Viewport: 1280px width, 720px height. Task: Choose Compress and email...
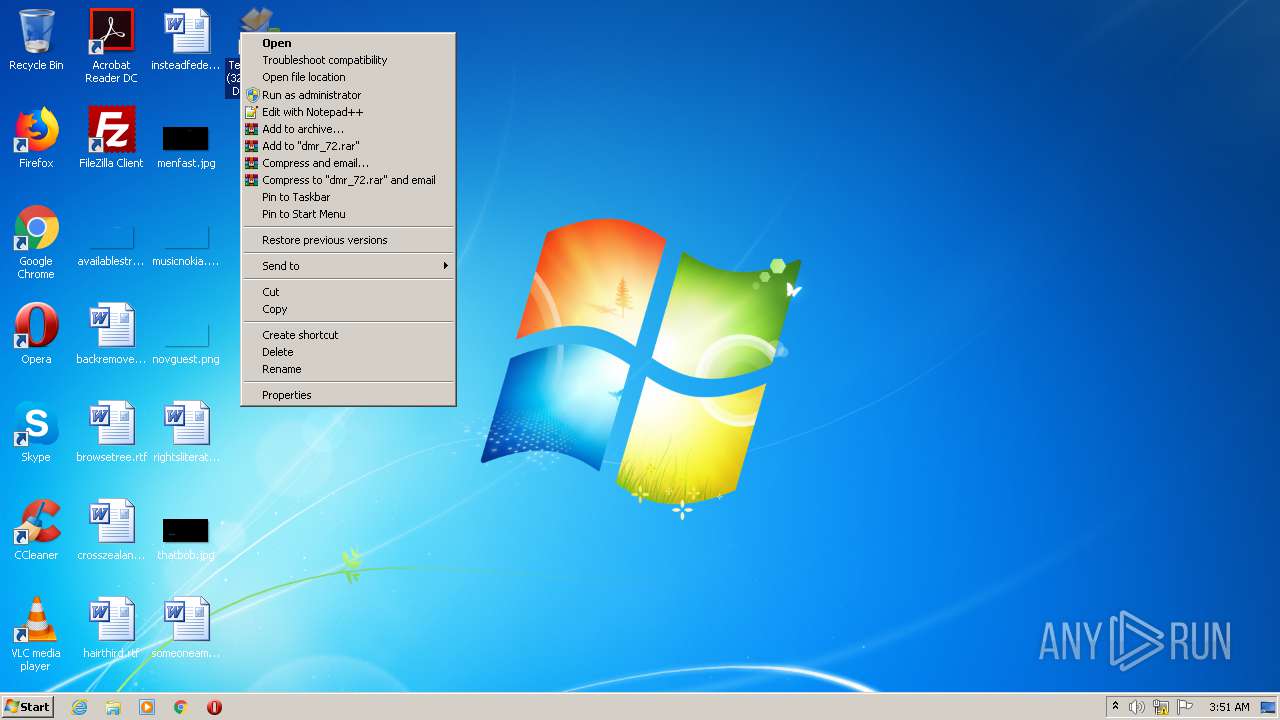(349, 163)
